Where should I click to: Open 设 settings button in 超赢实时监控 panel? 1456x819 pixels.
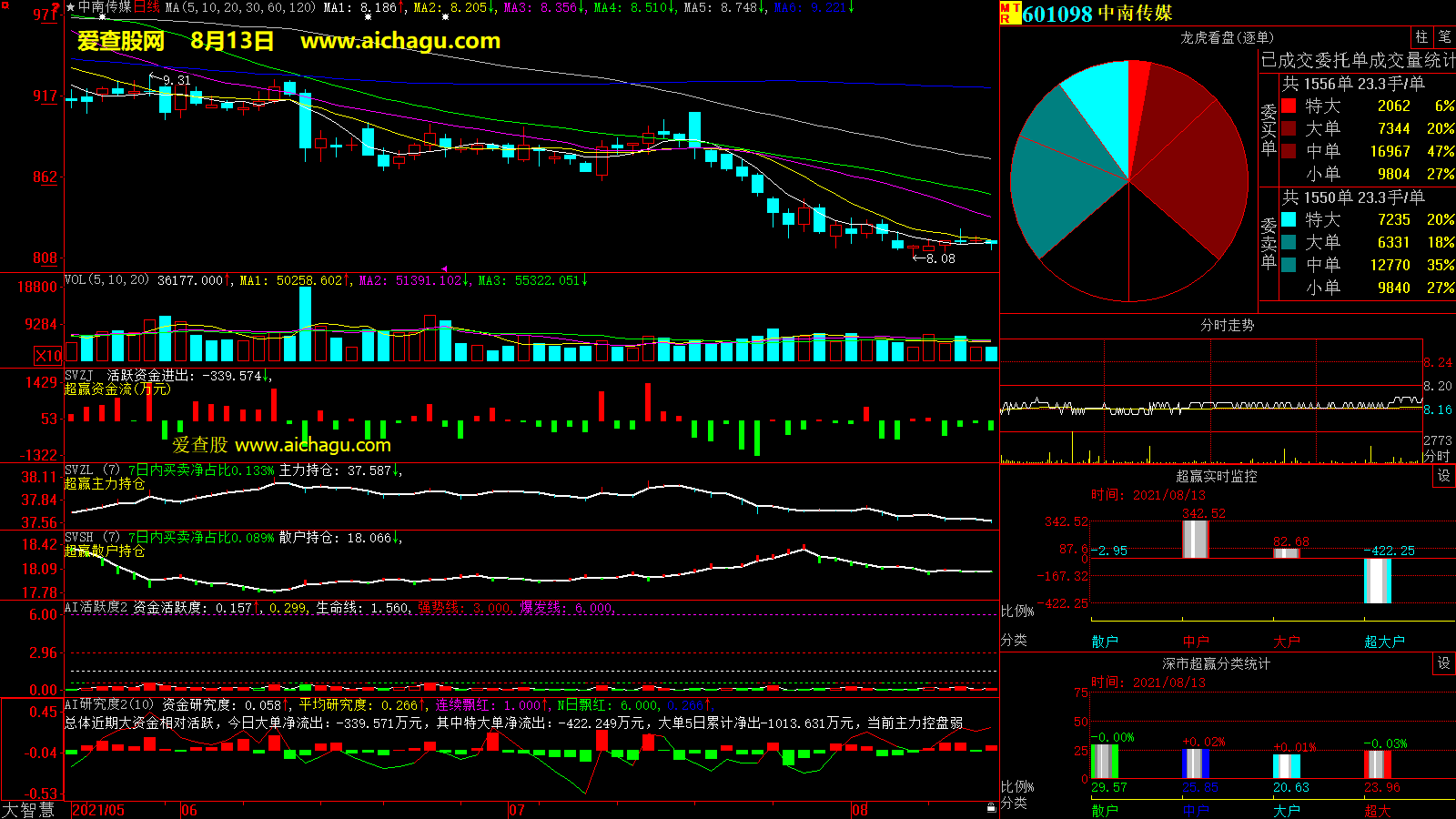pyautogui.click(x=1444, y=476)
